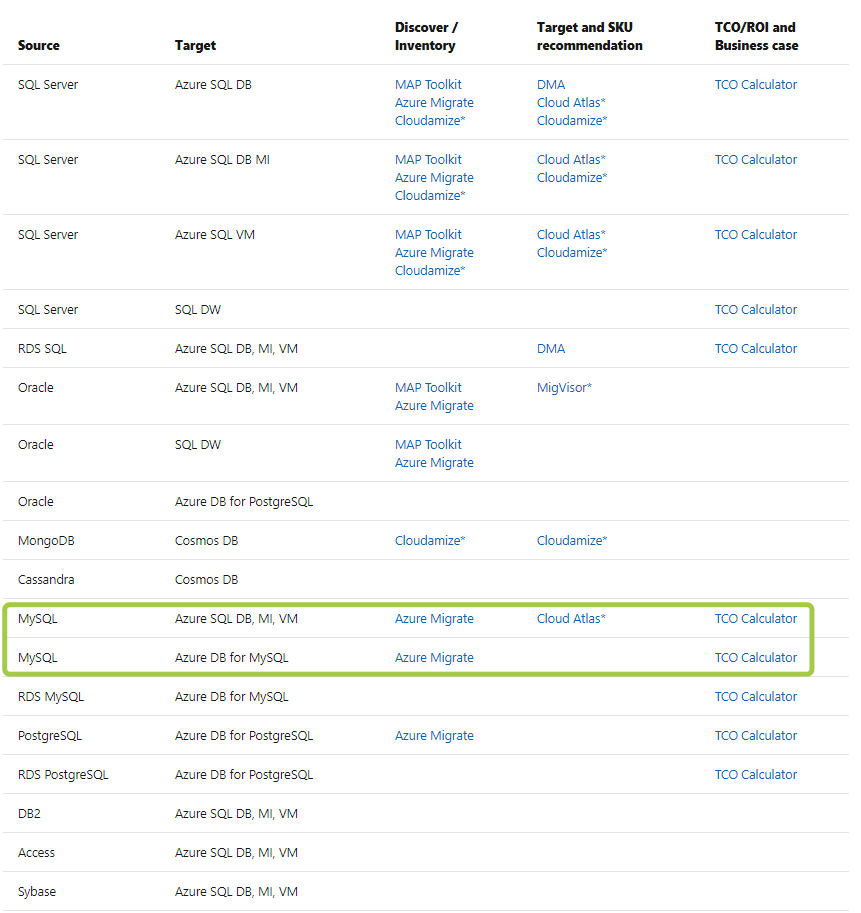Open Cloudamize* SKU recommendation link in Azure SQL DB row
This screenshot has width=861, height=913.
coord(572,121)
